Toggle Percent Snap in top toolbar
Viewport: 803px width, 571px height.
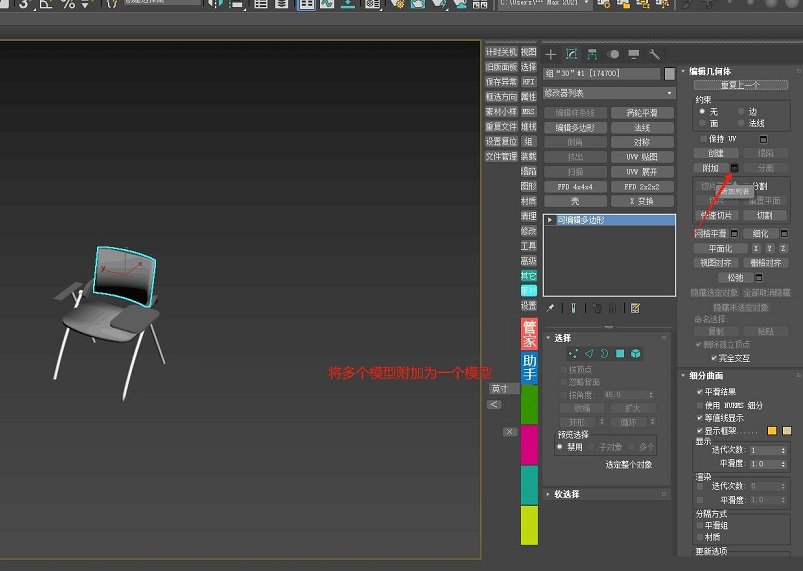pyautogui.click(x=68, y=4)
